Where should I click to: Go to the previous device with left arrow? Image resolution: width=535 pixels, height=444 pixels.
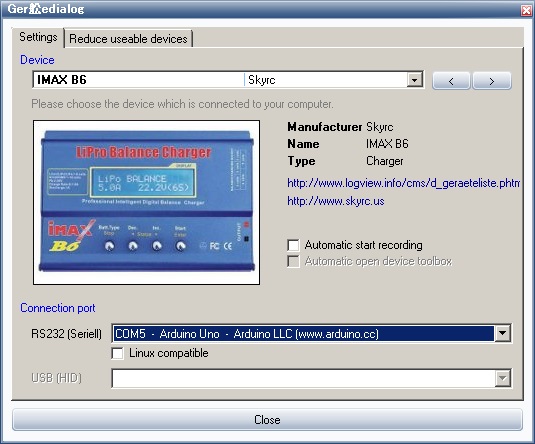click(x=451, y=81)
